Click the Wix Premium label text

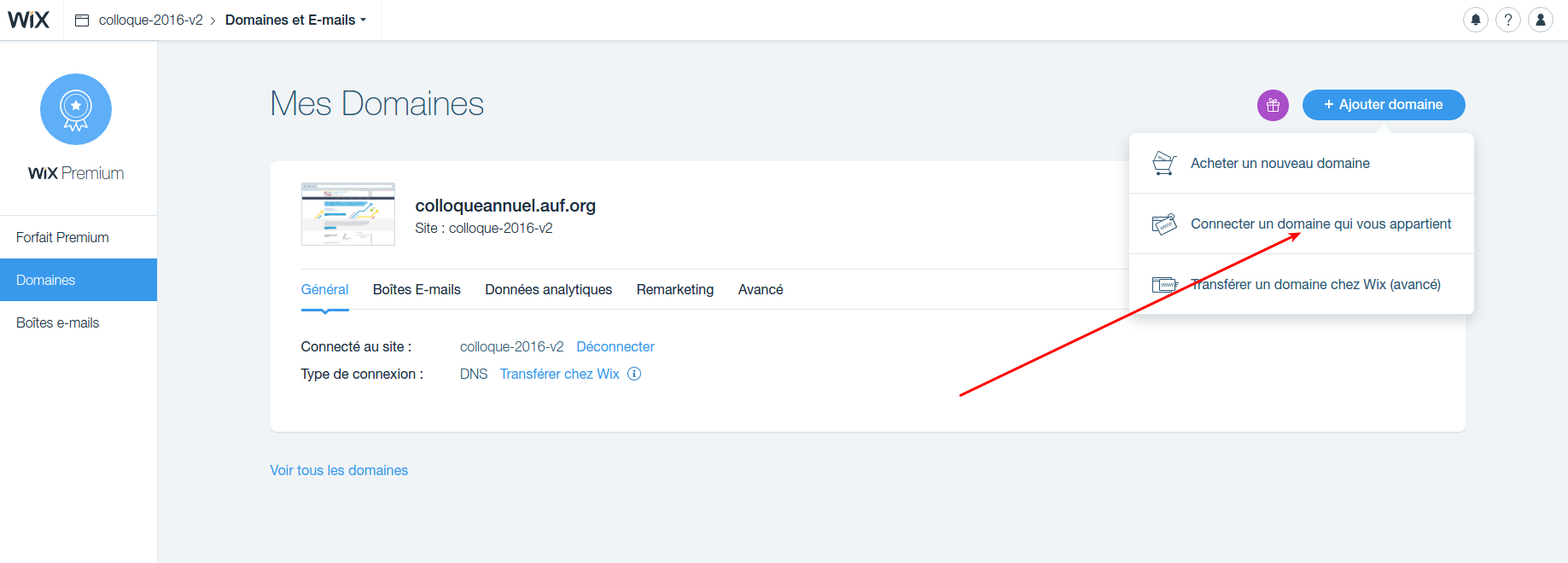(x=76, y=173)
